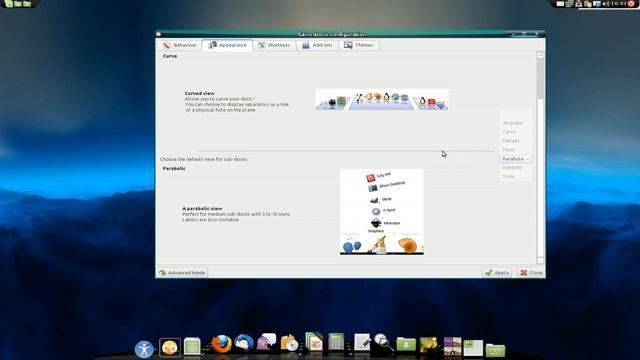Screen dimensions: 640x360
Task: Select the Parabolic option in list
Action: click(516, 159)
